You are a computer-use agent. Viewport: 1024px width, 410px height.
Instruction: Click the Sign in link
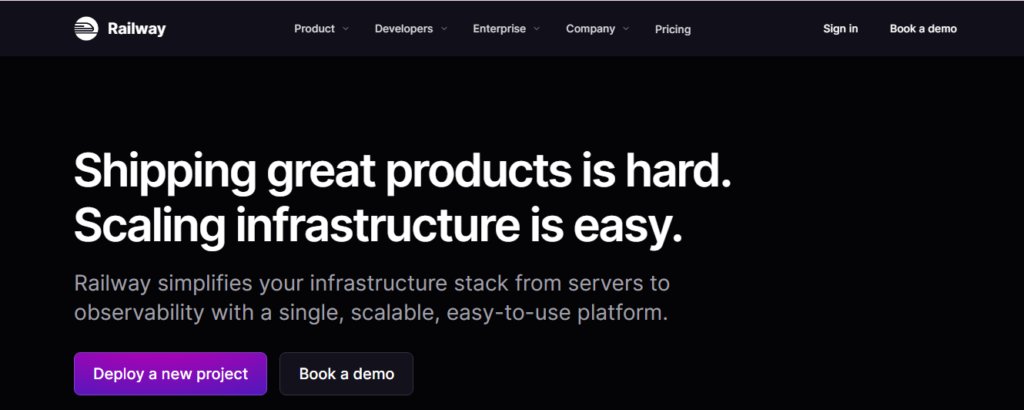[x=840, y=29]
